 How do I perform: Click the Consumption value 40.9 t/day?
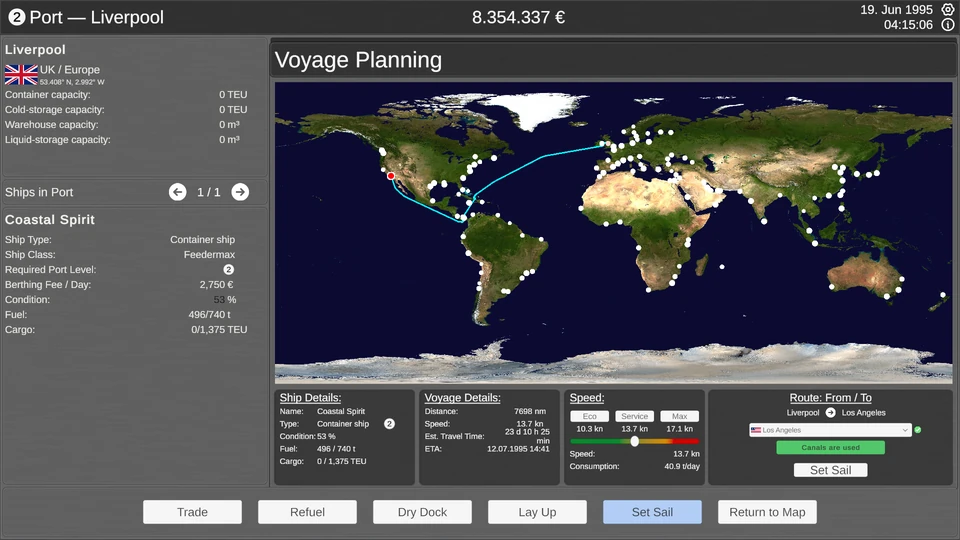681,467
